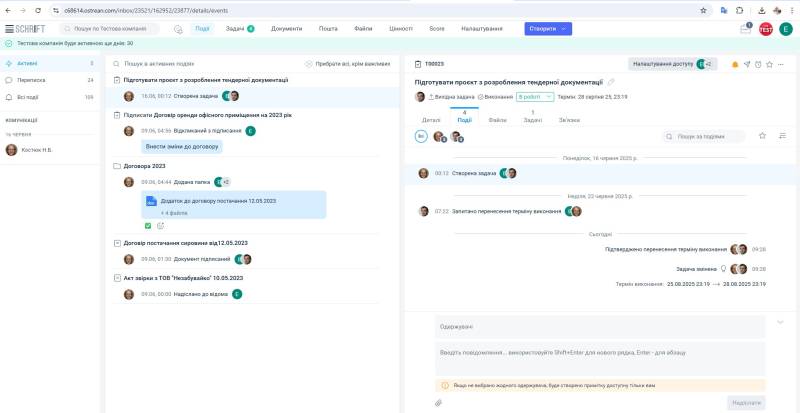The width and height of the screenshot is (800, 413).
Task: Collapse the message panel chevron beside recipients field
Action: pos(780,322)
